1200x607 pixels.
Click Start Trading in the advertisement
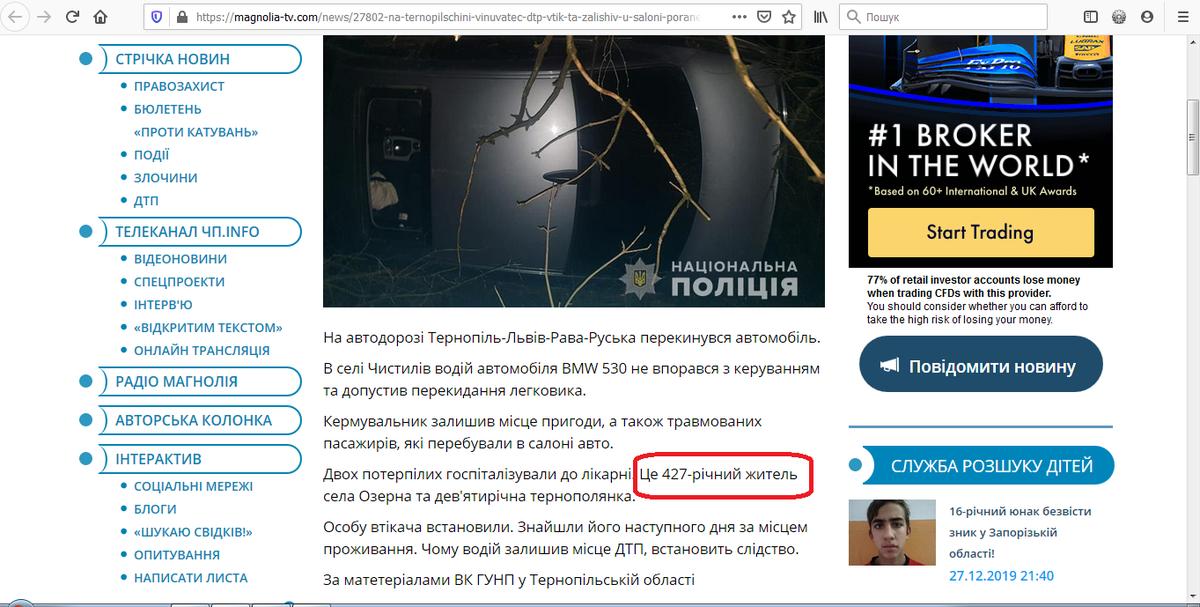click(980, 232)
